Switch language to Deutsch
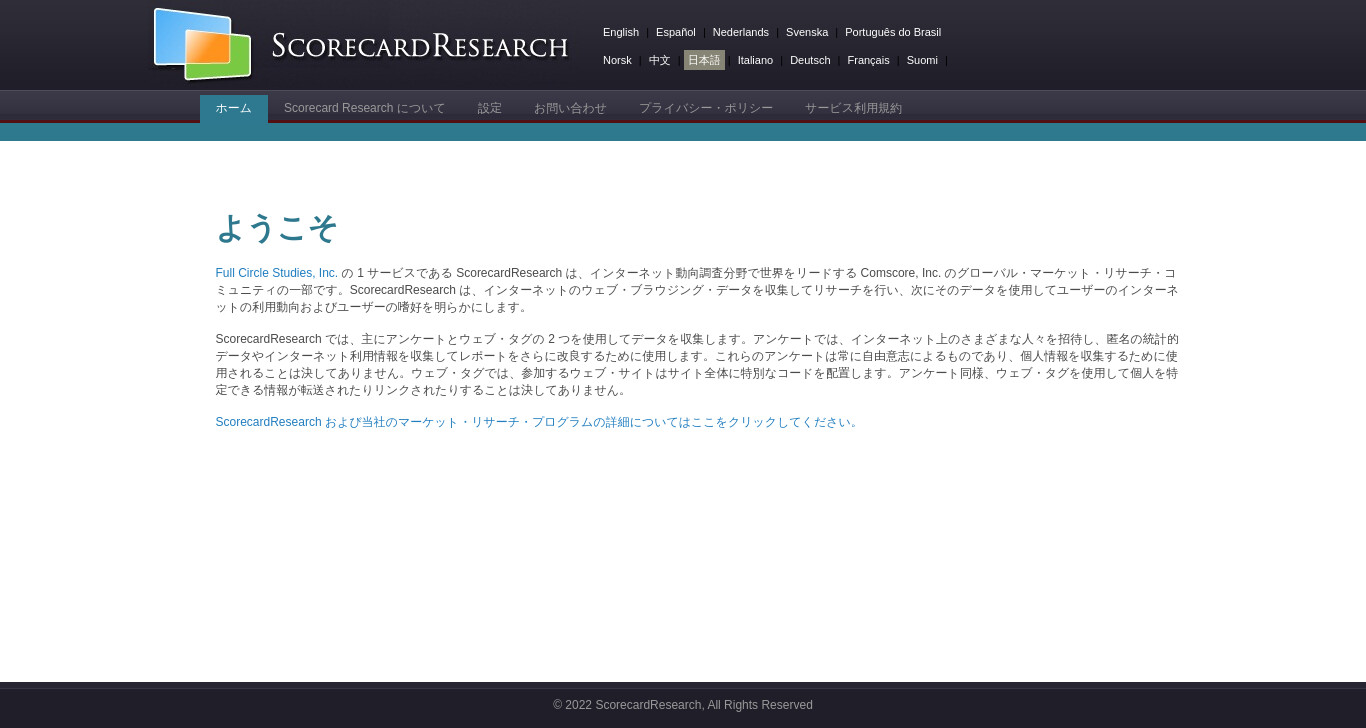Viewport: 1366px width, 728px height. (810, 60)
